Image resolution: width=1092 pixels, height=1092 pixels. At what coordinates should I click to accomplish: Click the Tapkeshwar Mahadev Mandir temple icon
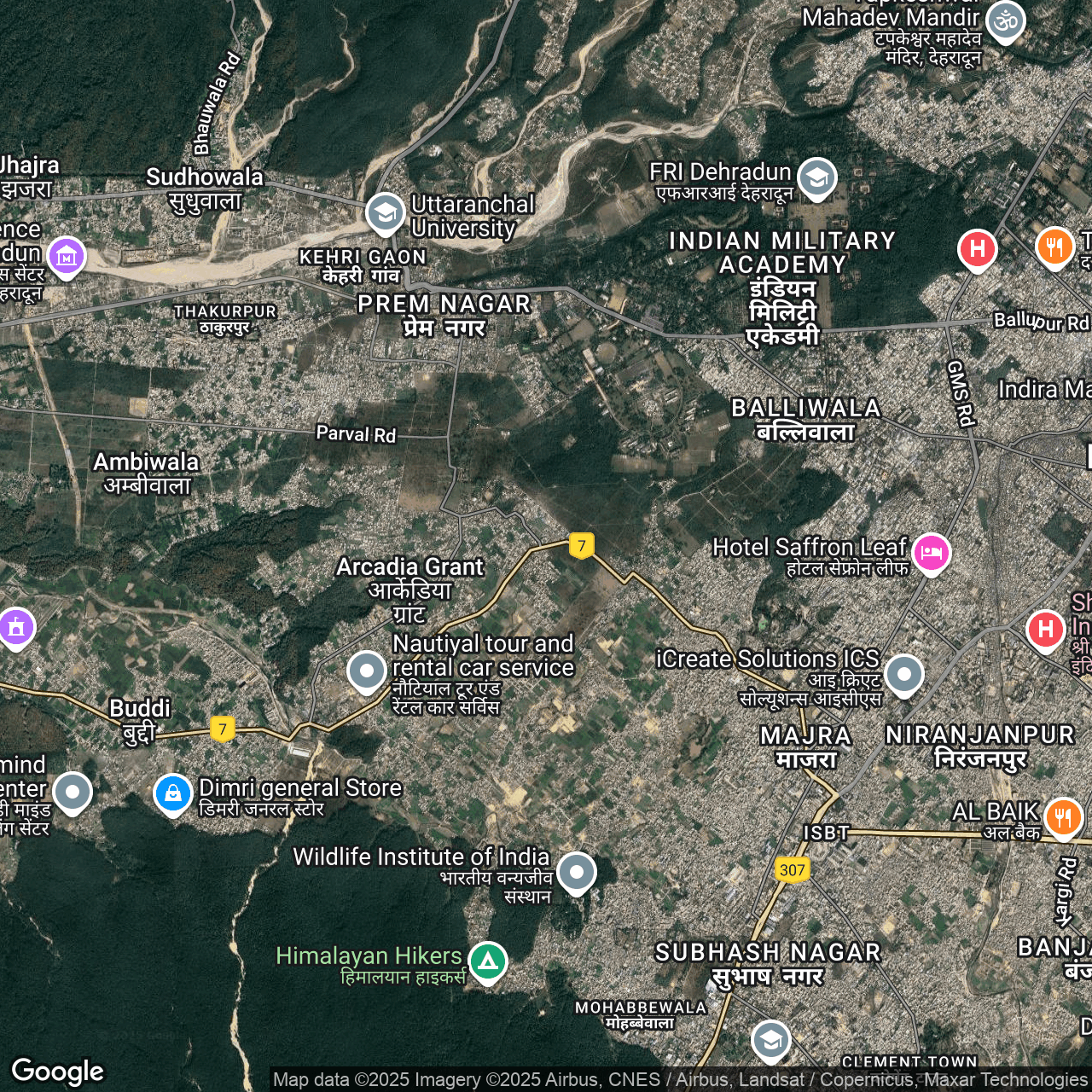click(x=1006, y=20)
